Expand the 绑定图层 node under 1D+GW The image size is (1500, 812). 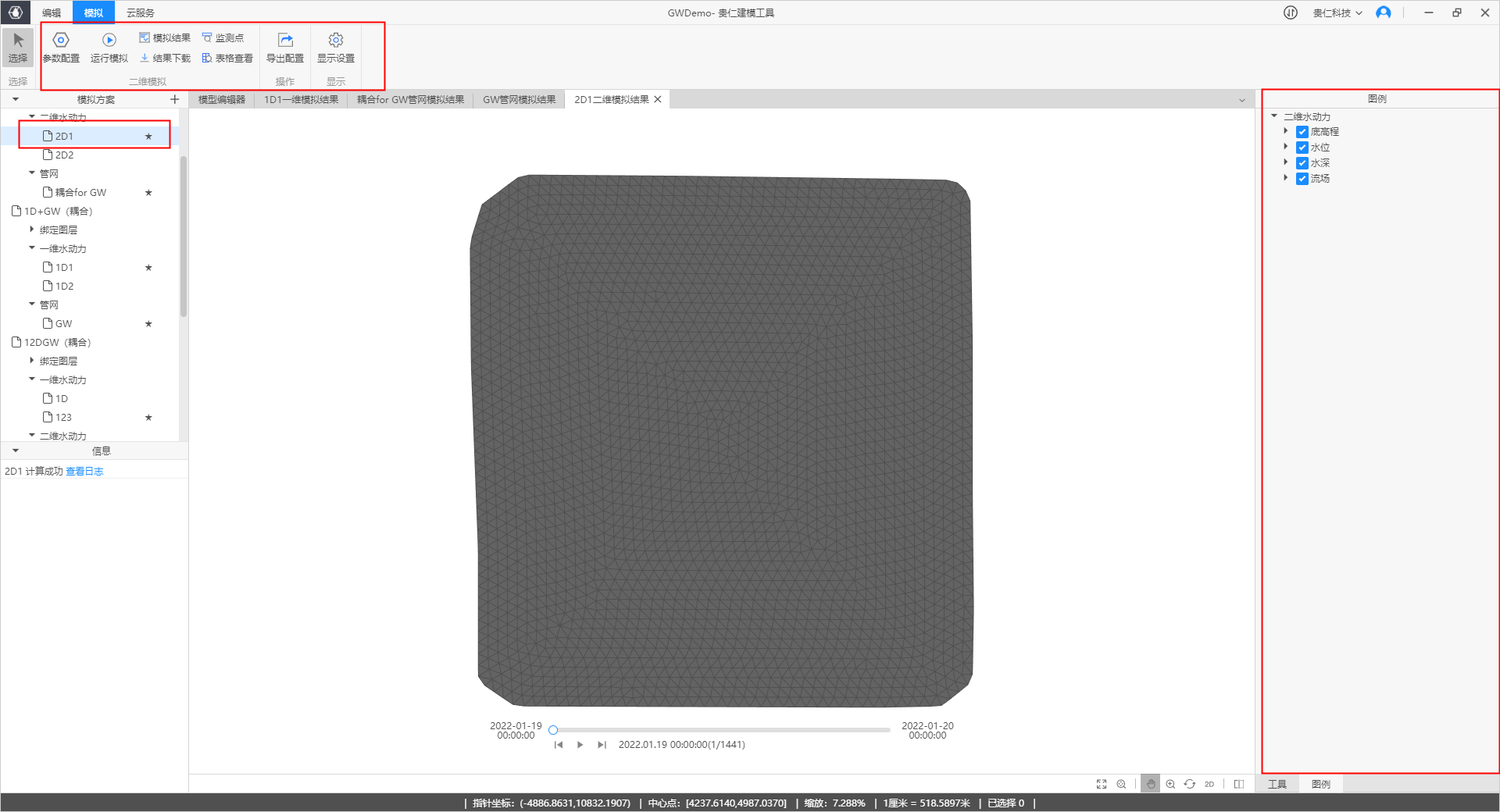click(32, 230)
